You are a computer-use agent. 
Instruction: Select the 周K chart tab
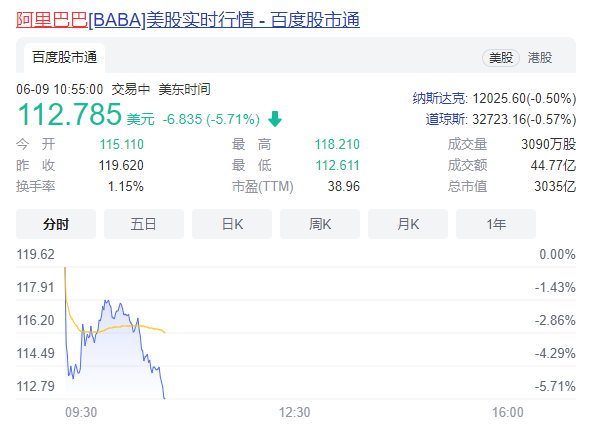point(320,224)
